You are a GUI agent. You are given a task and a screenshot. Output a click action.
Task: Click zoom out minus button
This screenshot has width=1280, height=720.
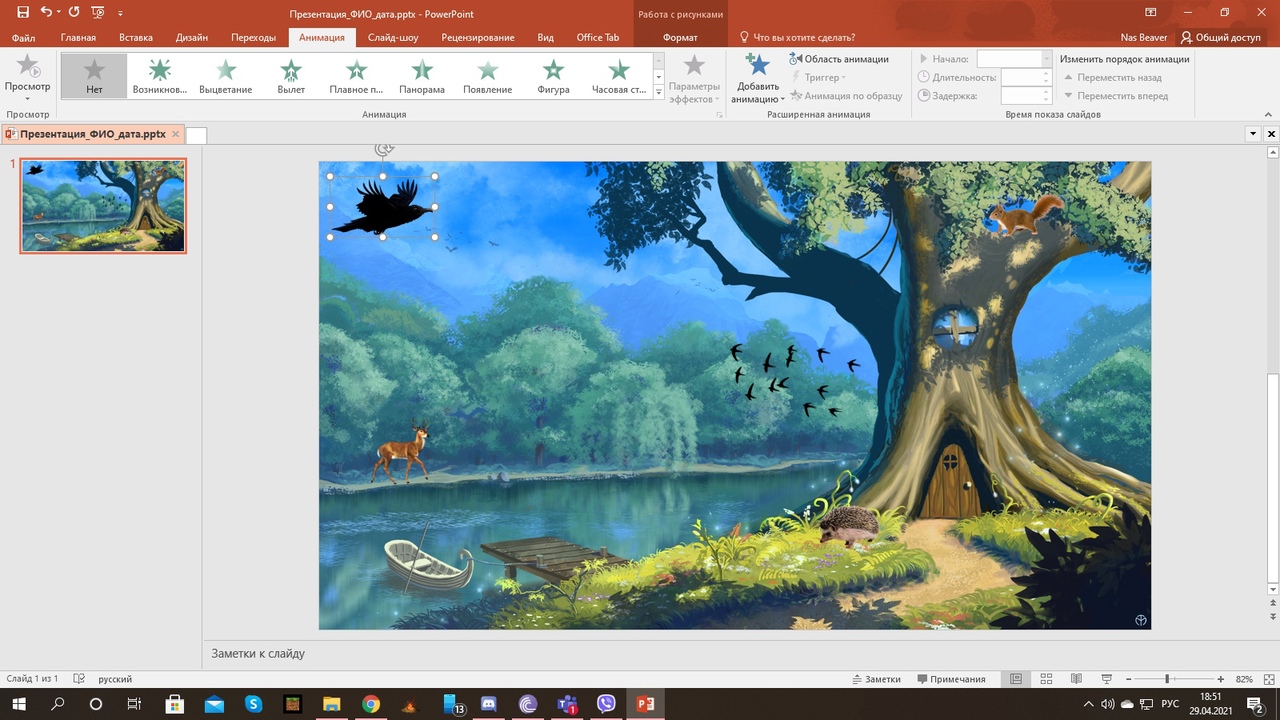pyautogui.click(x=1129, y=679)
